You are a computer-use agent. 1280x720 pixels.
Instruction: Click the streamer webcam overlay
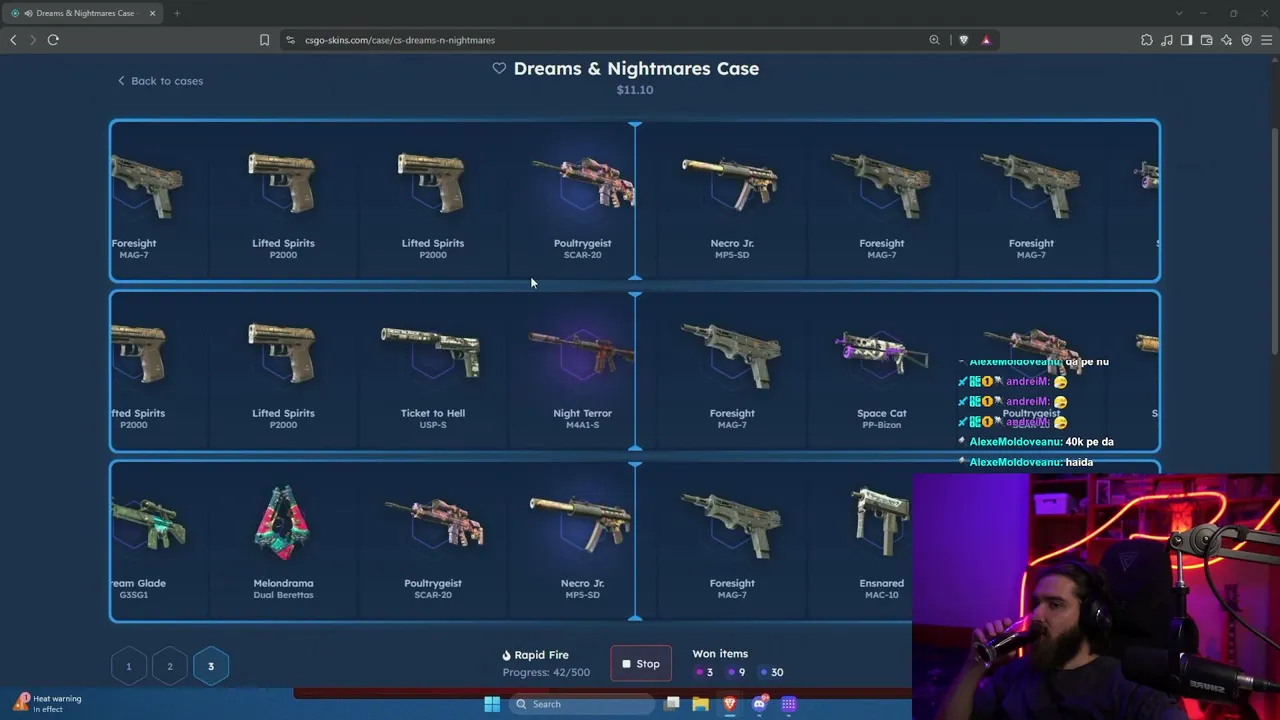(1096, 596)
